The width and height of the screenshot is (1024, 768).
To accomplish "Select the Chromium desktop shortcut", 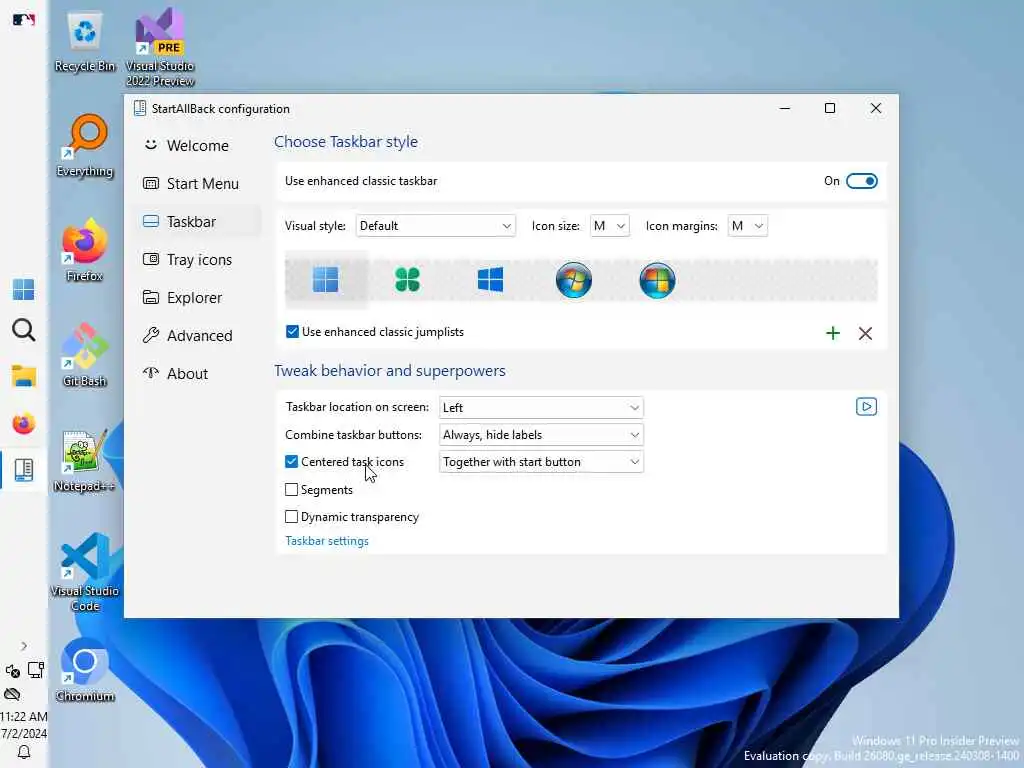I will (x=85, y=671).
